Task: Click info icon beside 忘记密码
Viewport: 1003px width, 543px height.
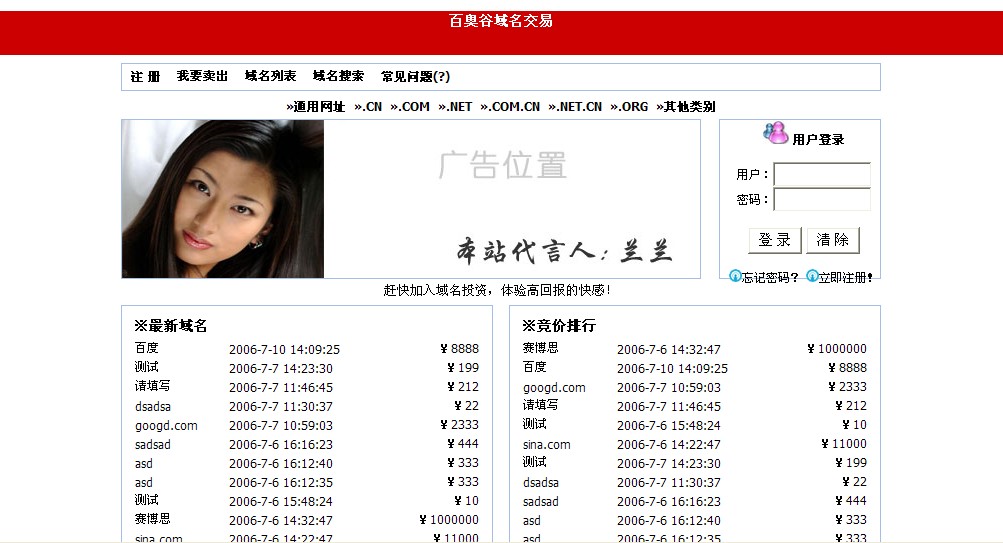Action: click(x=735, y=276)
